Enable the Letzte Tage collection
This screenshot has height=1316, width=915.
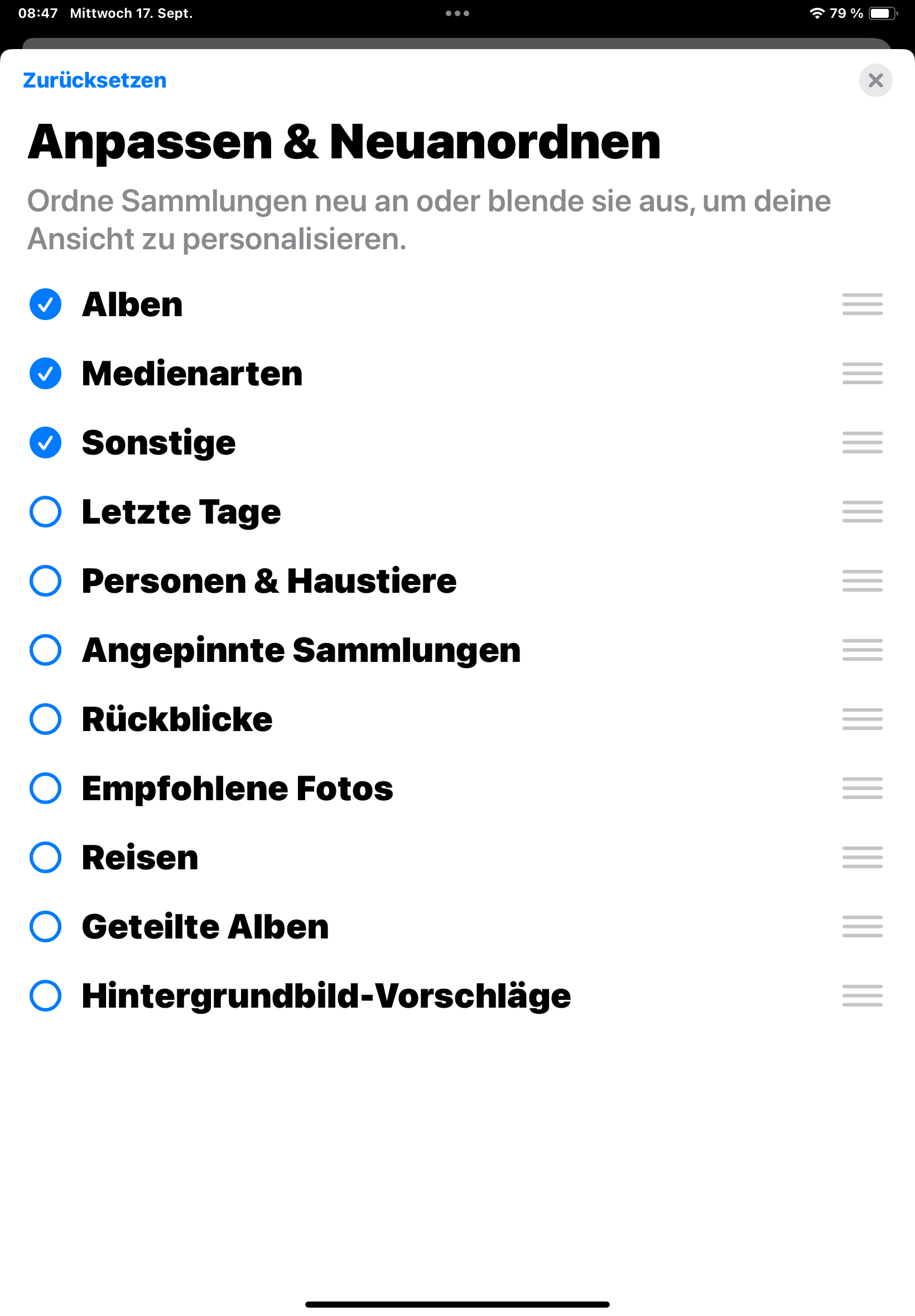point(45,511)
